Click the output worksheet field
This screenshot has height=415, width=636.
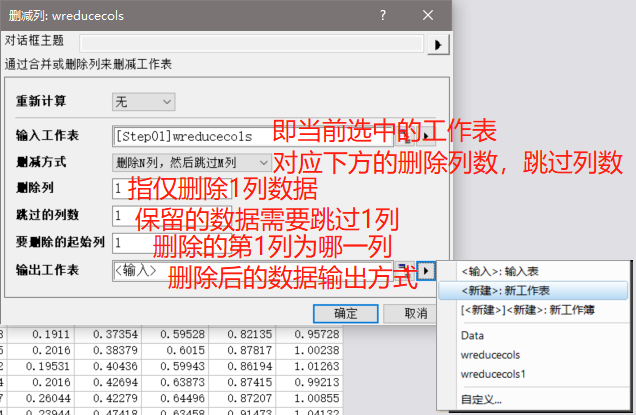[252, 271]
